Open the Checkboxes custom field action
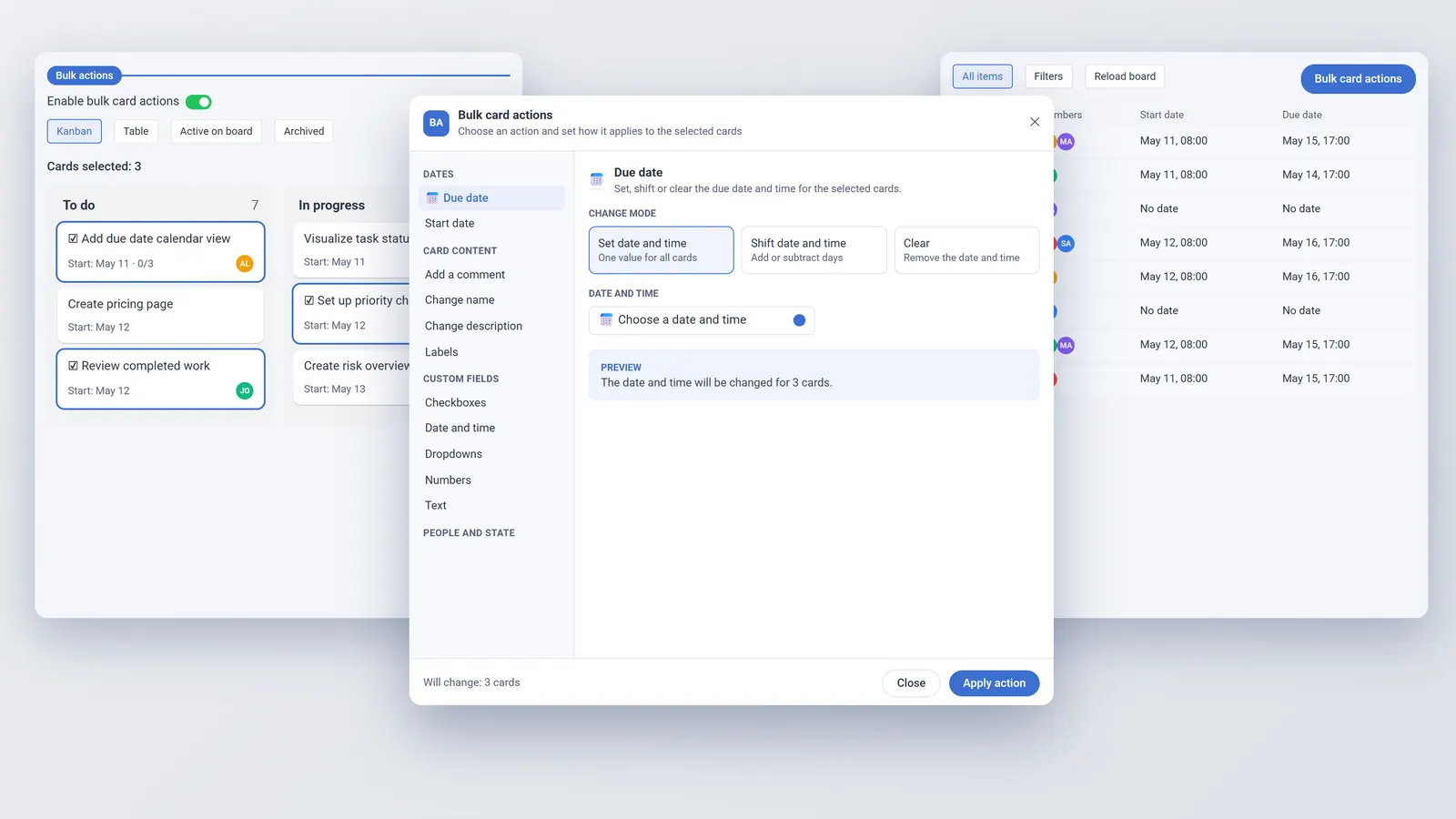 pyautogui.click(x=491, y=403)
